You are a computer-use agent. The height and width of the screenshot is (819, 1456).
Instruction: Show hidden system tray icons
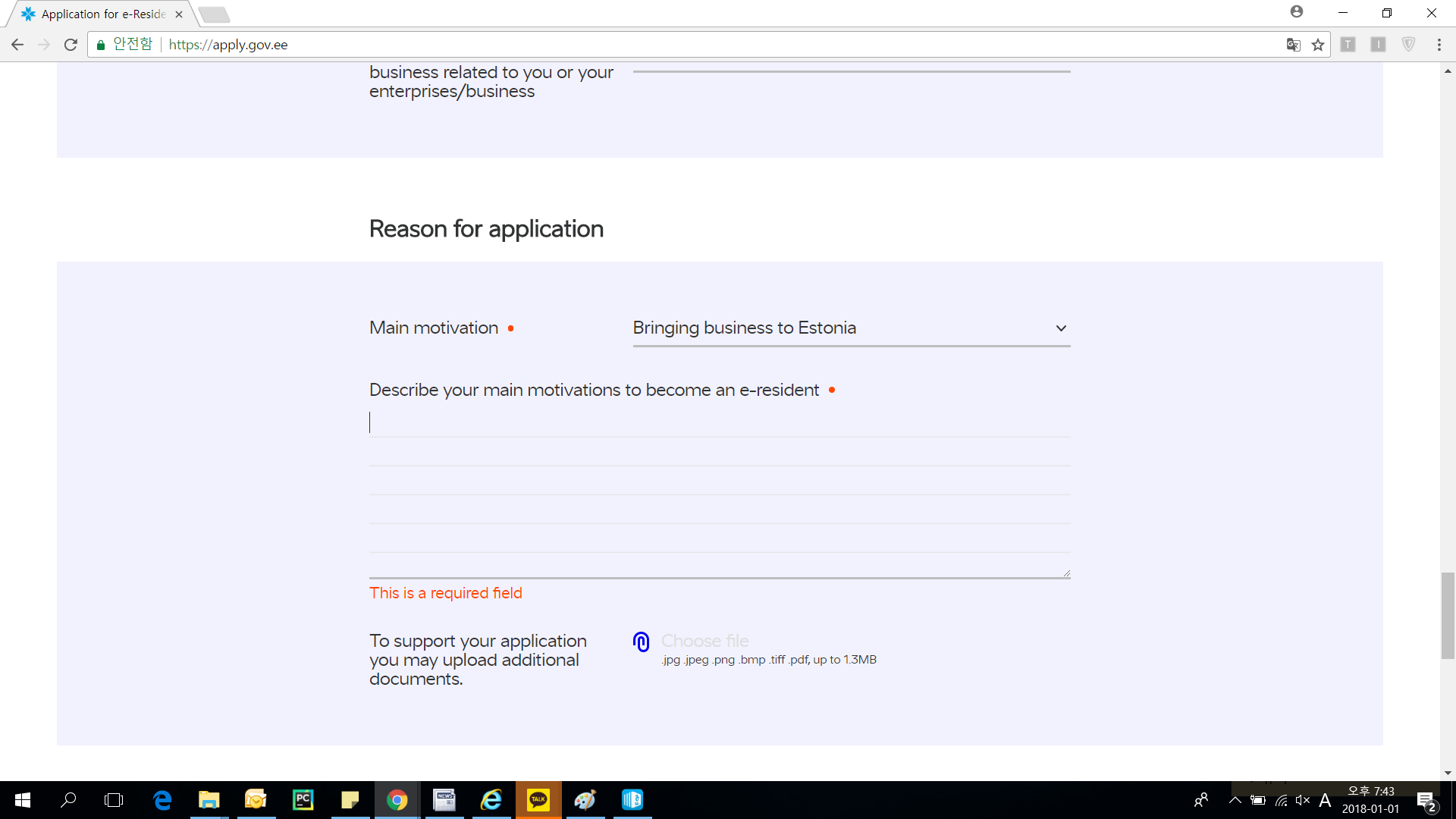coord(1235,800)
